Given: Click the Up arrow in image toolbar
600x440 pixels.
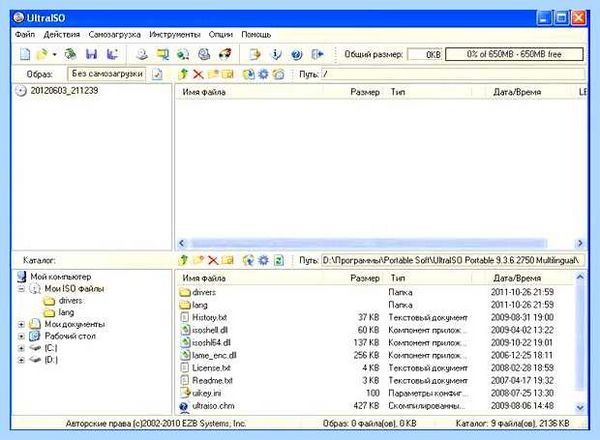Looking at the screenshot, I should (x=183, y=74).
